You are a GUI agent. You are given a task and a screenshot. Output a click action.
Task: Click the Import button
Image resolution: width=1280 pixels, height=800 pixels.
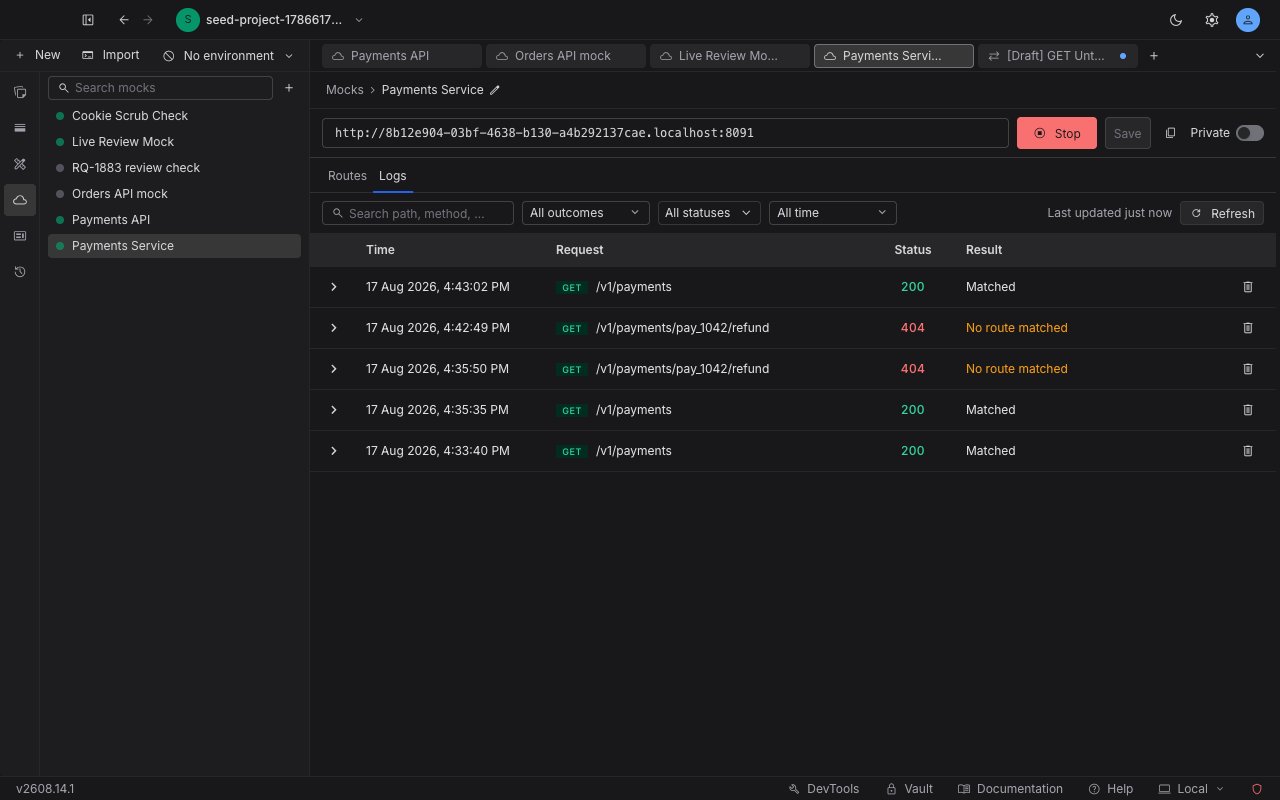(111, 56)
